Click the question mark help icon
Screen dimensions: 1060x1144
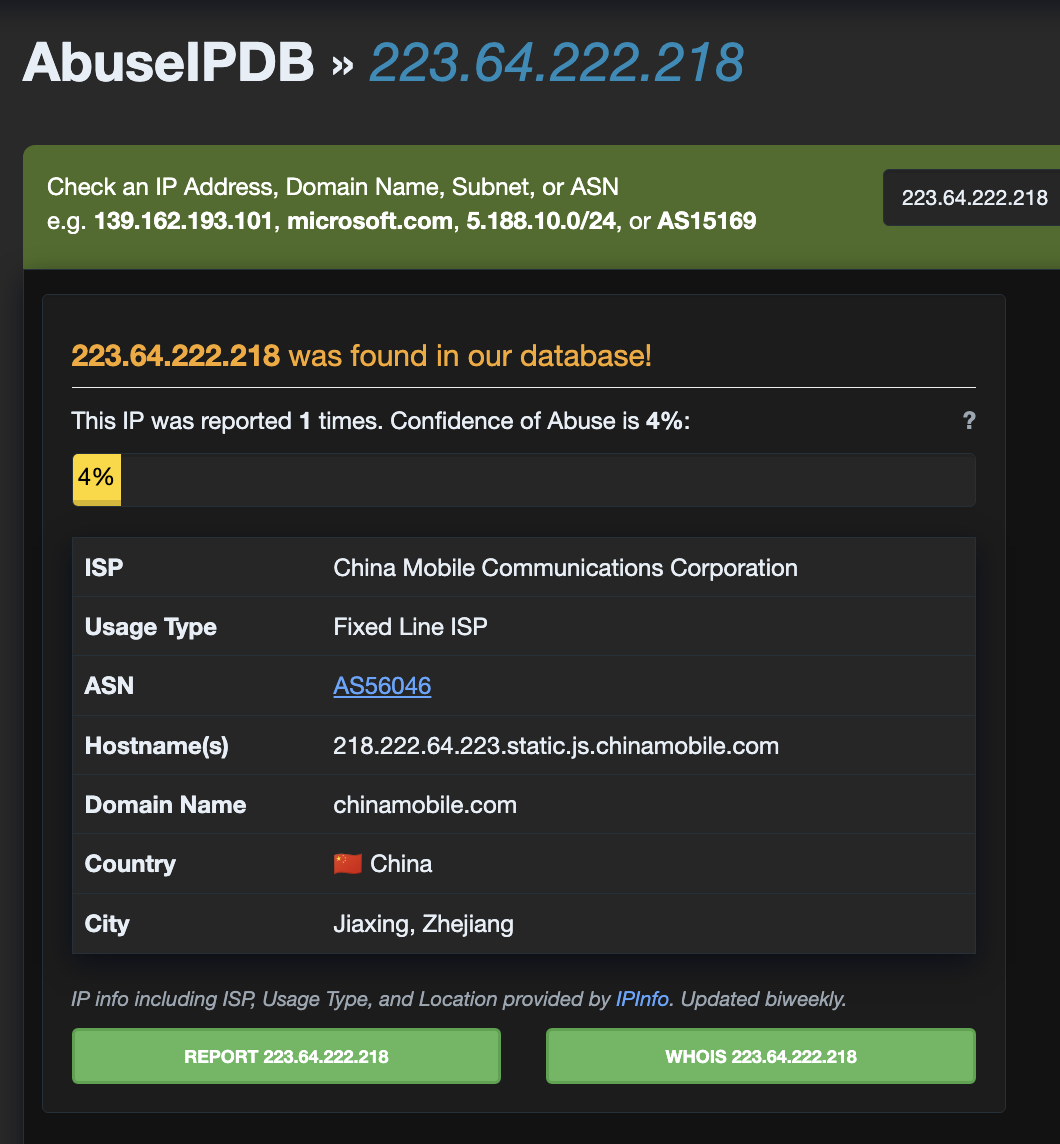pos(968,421)
